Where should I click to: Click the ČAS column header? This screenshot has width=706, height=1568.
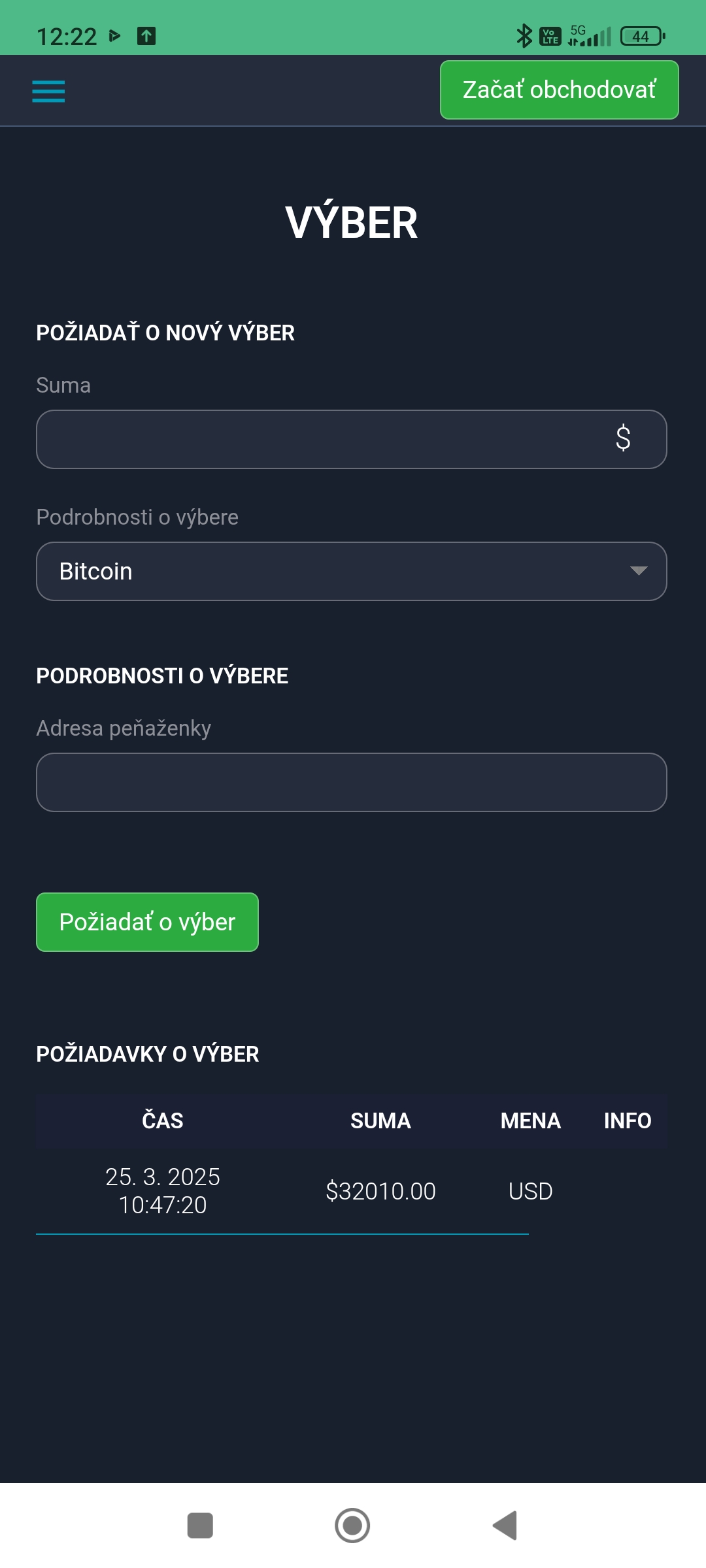(x=163, y=1121)
